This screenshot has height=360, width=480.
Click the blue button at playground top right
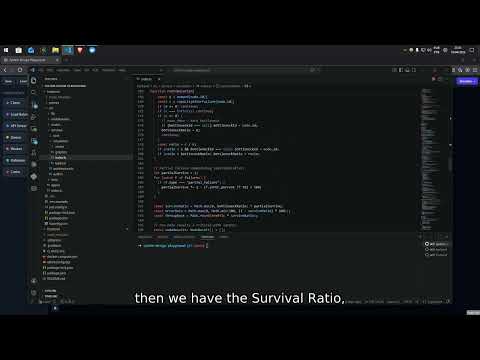point(467,81)
